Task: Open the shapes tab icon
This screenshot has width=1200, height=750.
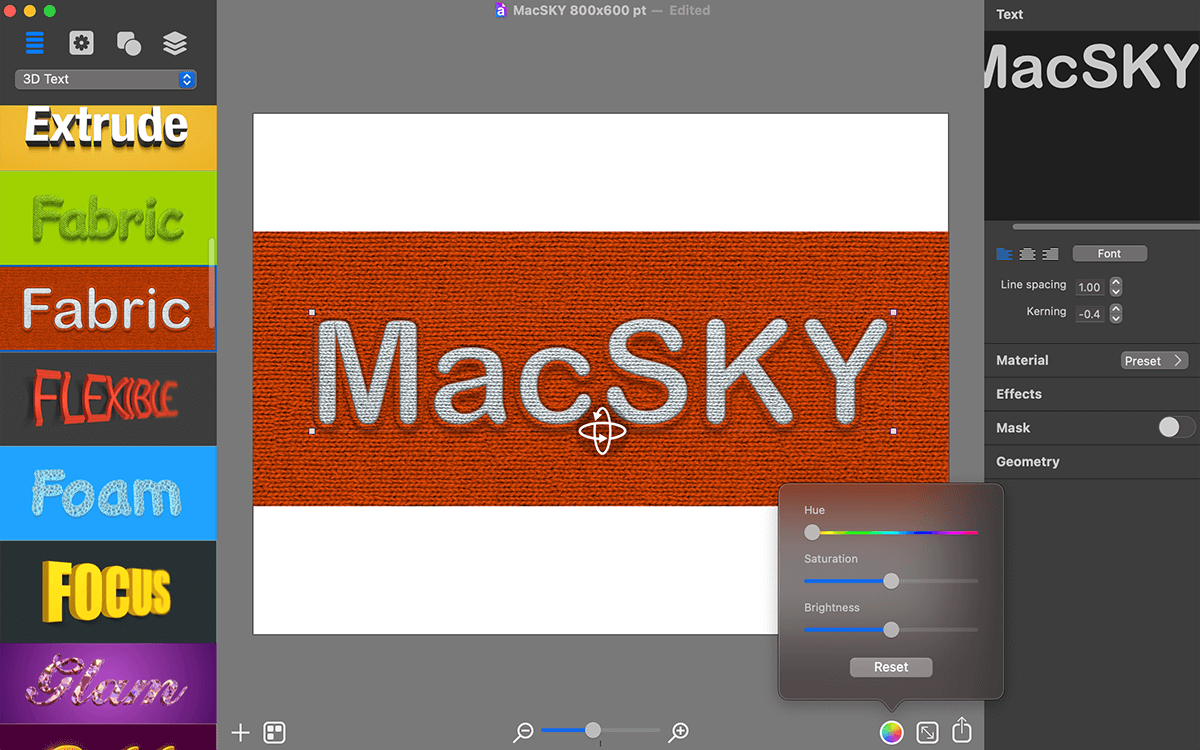Action: pos(128,43)
